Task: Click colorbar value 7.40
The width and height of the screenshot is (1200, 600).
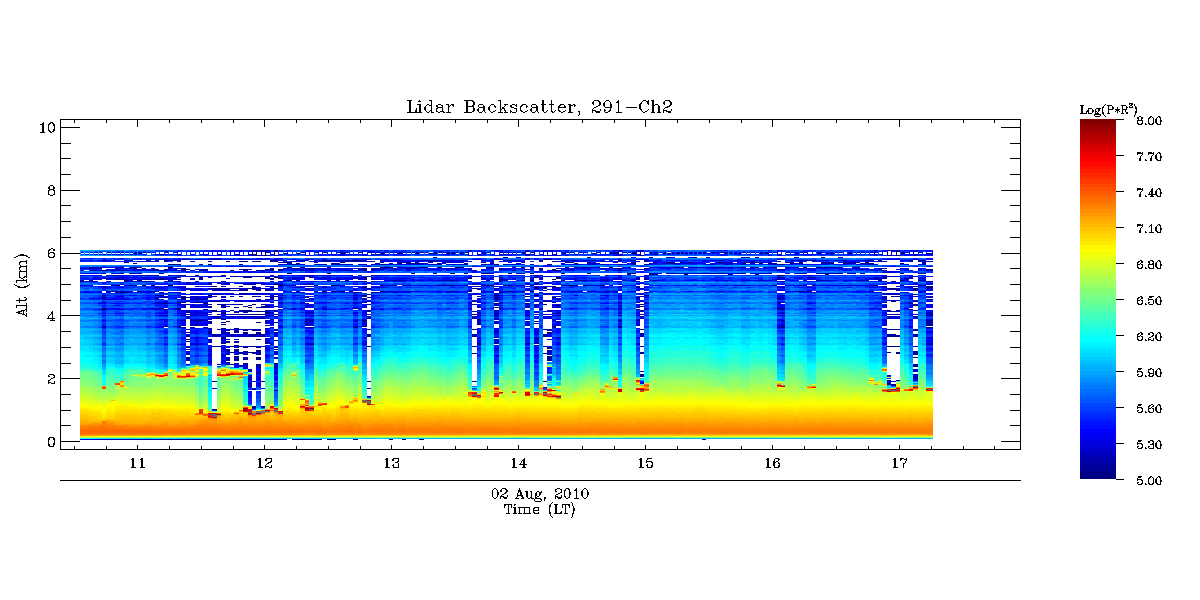Action: (x=1148, y=192)
